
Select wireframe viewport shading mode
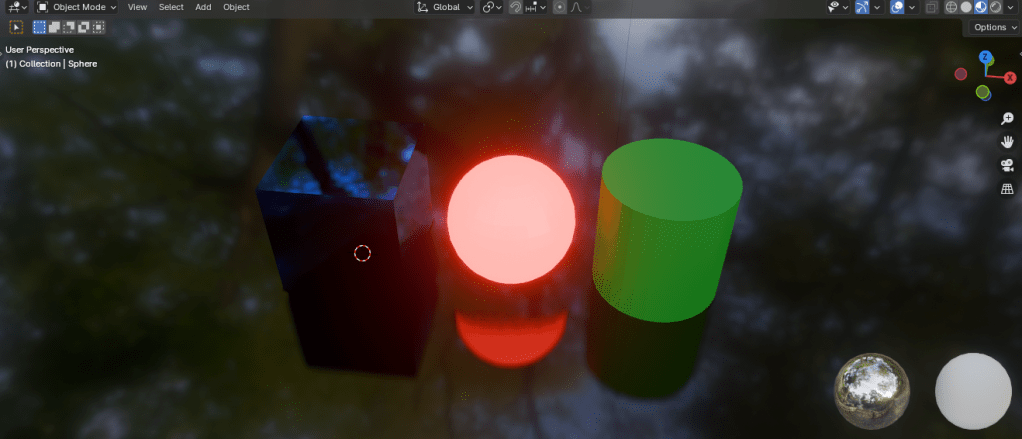click(x=951, y=7)
